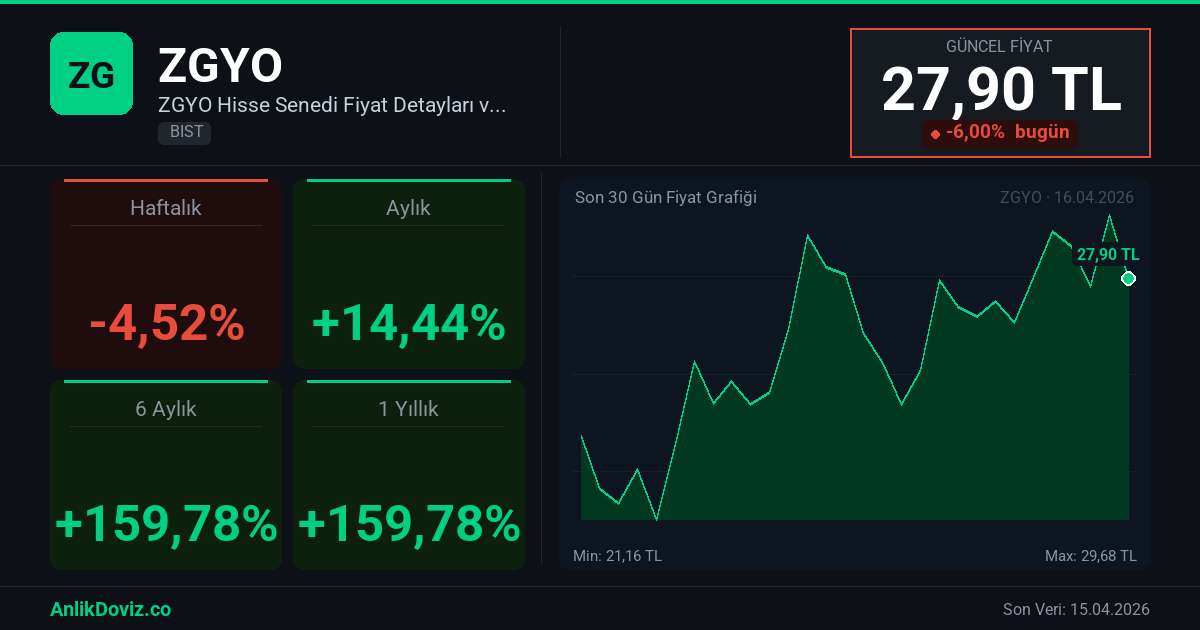The height and width of the screenshot is (630, 1200).
Task: Click the ZGYO · 16.04.2026 chart watermark
Action: pos(1066,197)
